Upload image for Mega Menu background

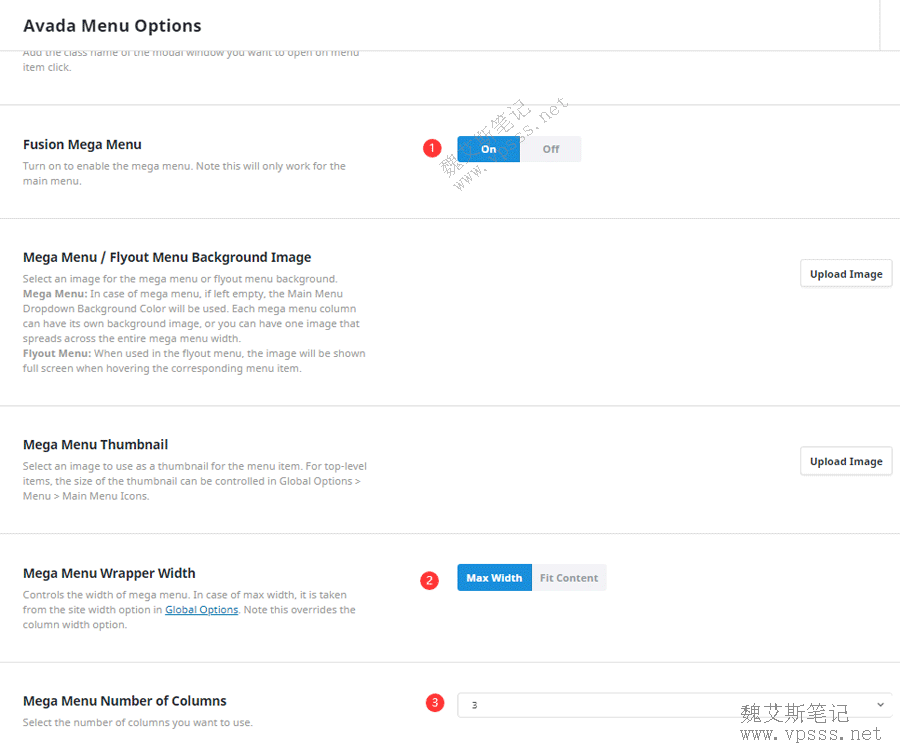coord(846,274)
